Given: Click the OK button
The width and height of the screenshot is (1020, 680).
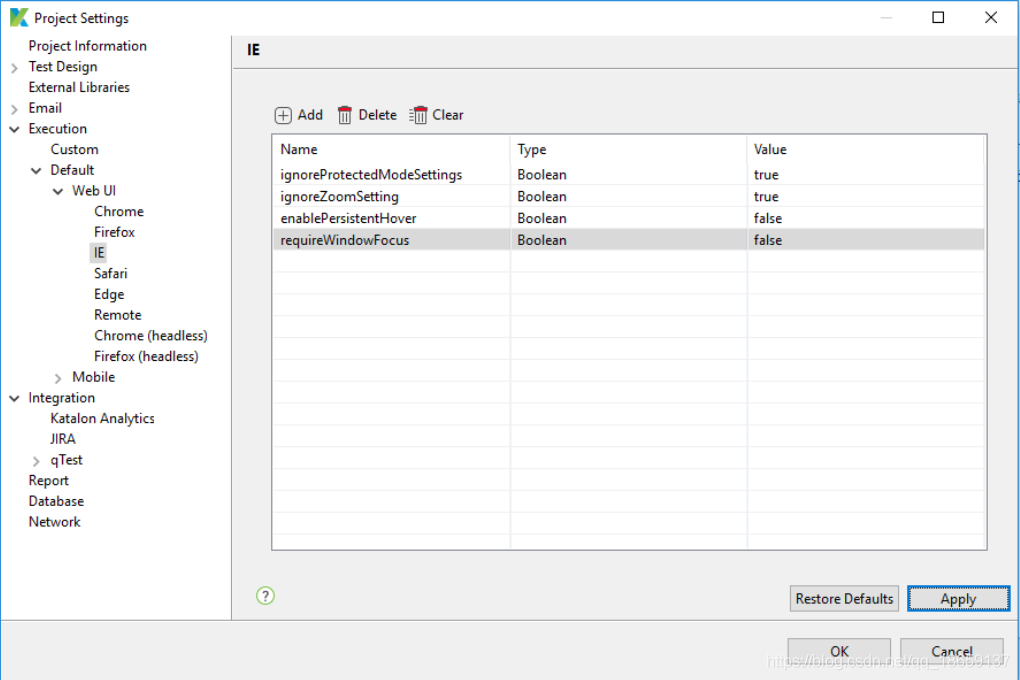Looking at the screenshot, I should coord(839,651).
